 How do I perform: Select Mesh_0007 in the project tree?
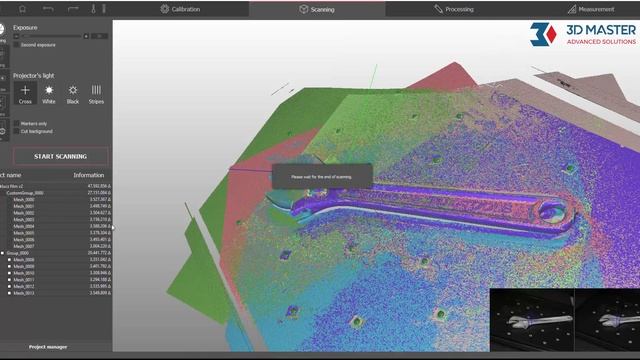[24, 247]
